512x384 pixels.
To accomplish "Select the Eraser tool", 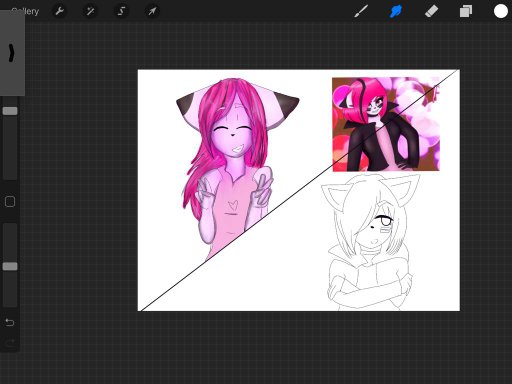I will click(431, 11).
